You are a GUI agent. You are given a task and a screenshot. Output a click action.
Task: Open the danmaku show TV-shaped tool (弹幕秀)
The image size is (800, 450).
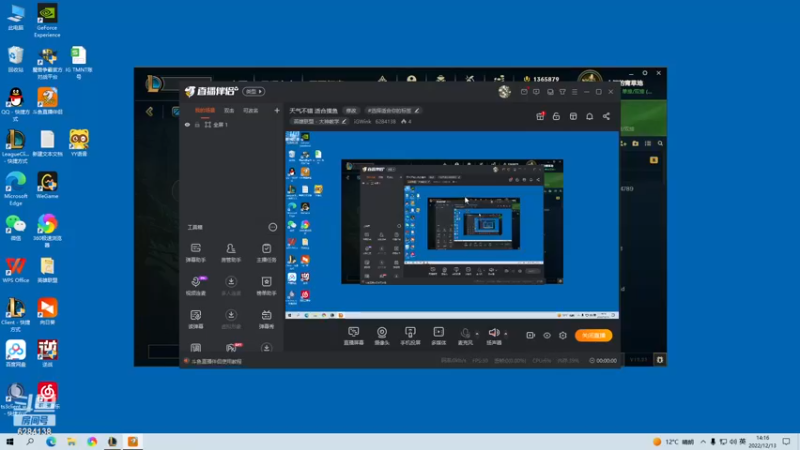266,319
